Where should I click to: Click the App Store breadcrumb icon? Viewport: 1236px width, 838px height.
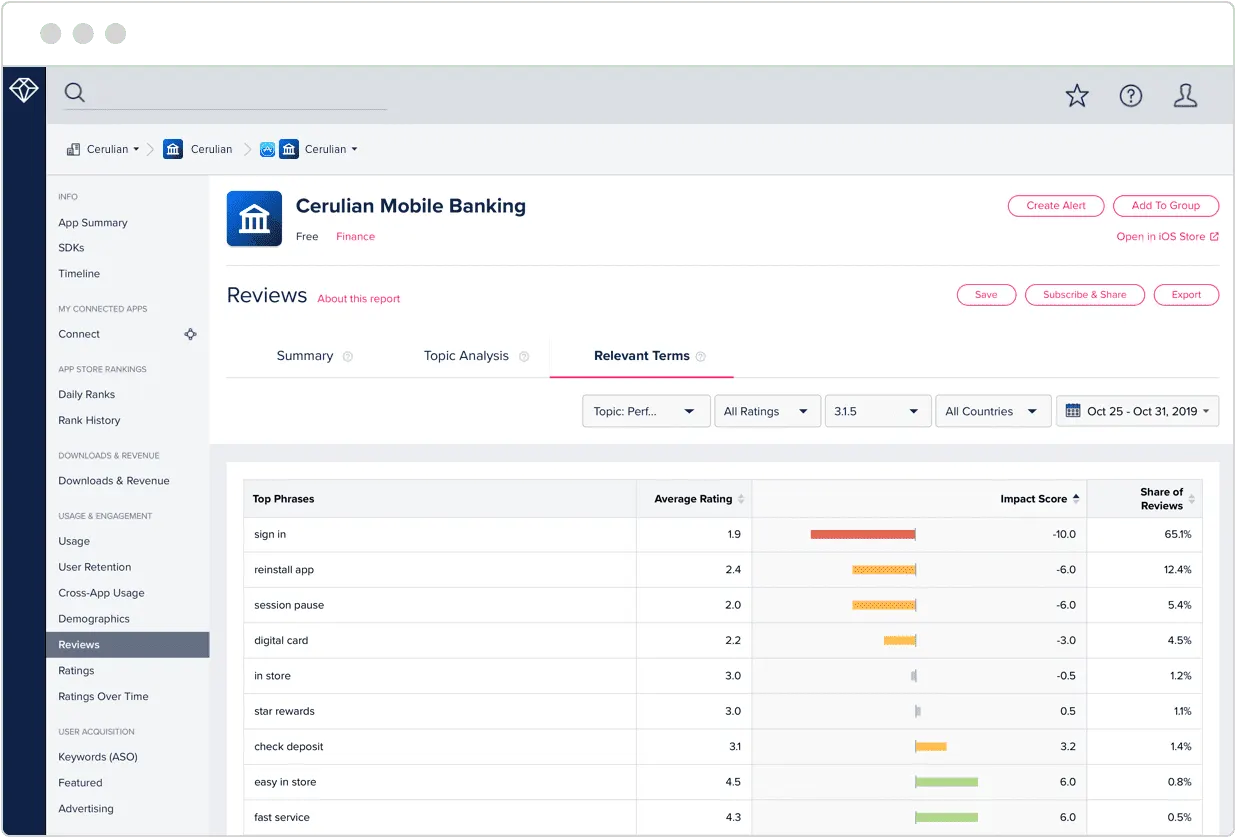pos(267,149)
